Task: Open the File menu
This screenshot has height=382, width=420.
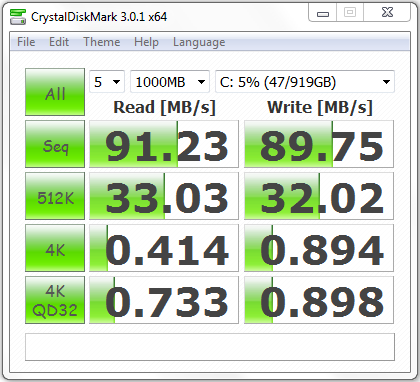Action: pyautogui.click(x=26, y=42)
